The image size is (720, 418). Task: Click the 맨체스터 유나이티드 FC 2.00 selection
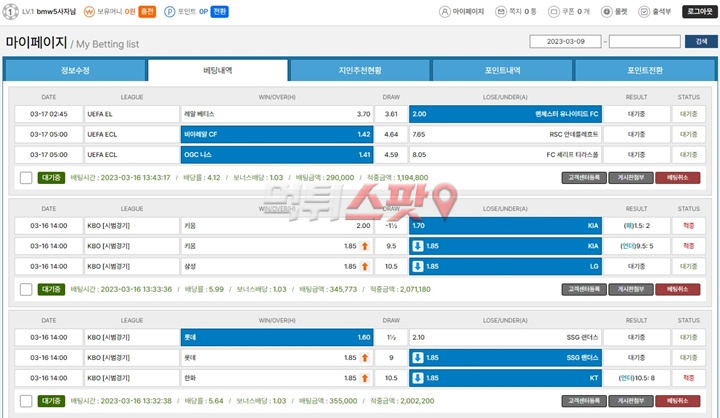coord(505,114)
